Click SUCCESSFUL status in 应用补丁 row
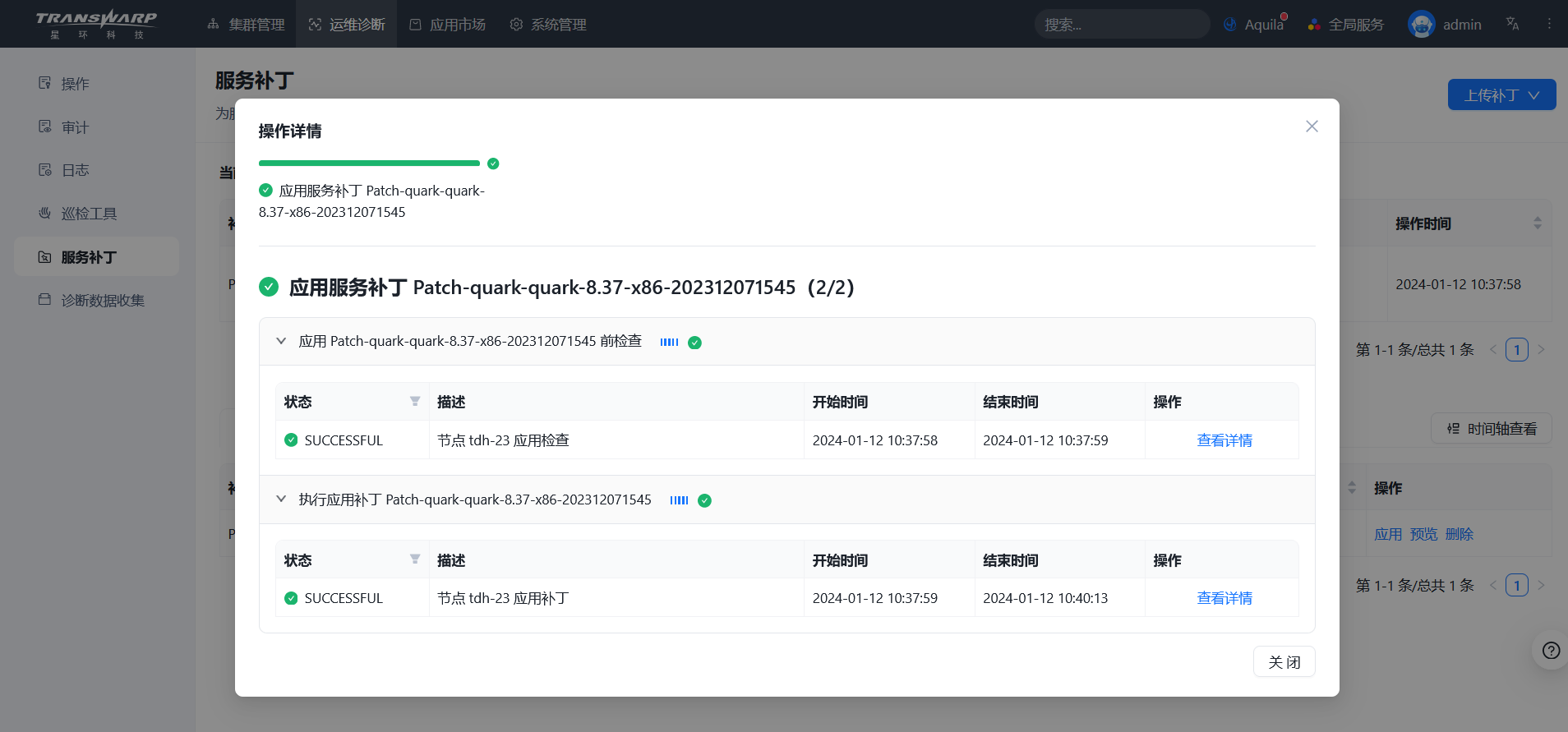Viewport: 1568px width, 732px height. click(344, 598)
